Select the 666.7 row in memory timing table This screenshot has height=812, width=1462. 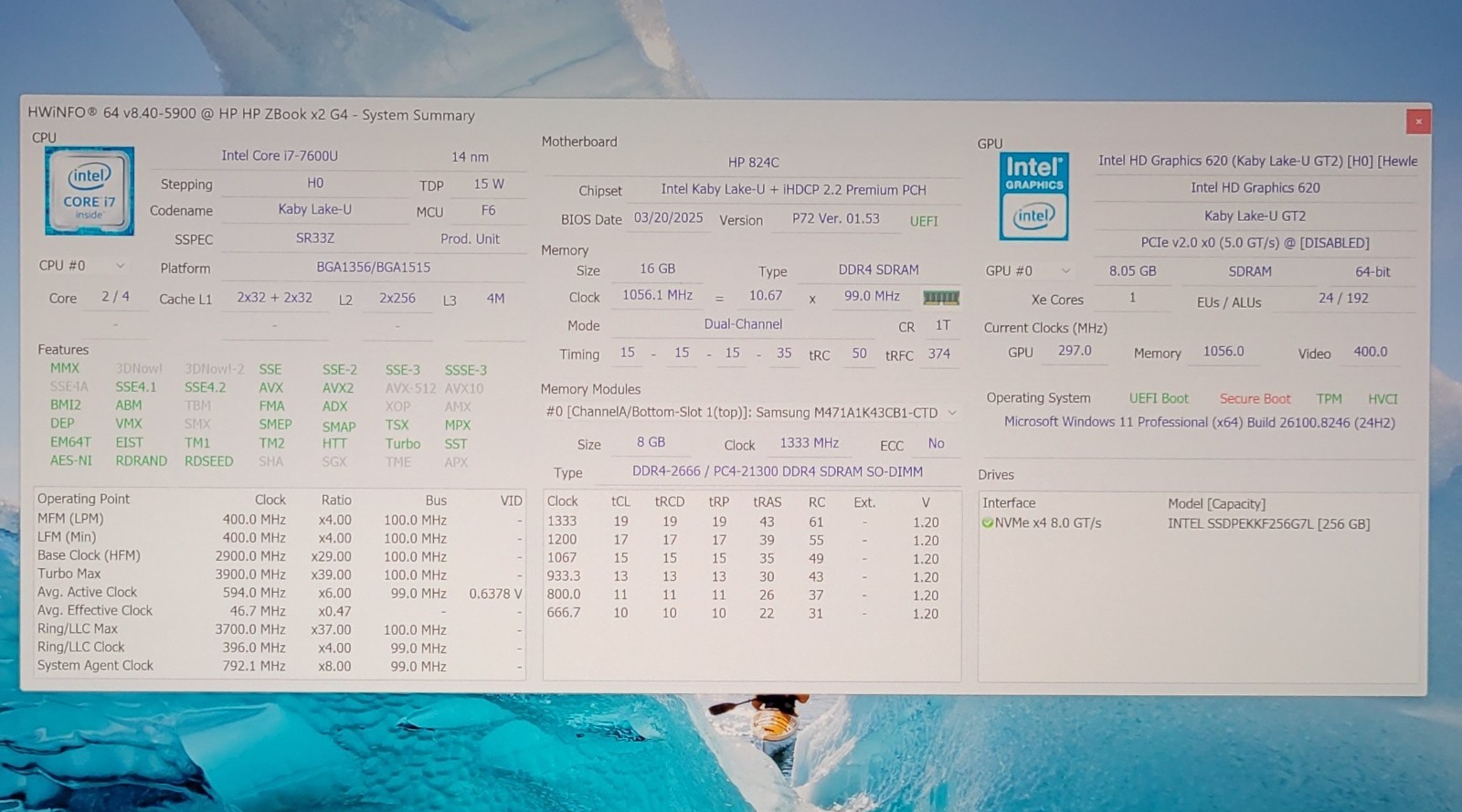750,613
